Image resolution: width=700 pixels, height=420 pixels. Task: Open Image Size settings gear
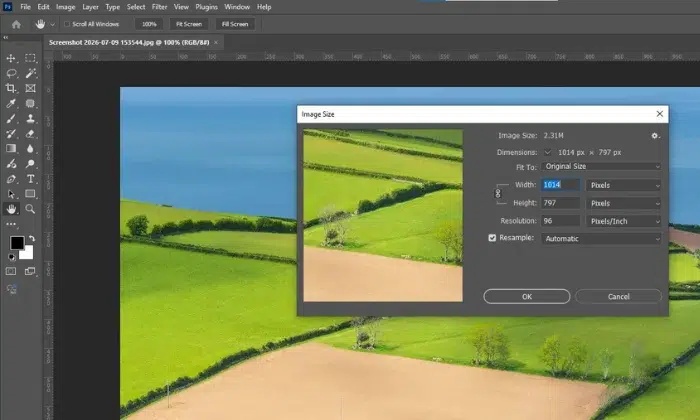coord(654,136)
